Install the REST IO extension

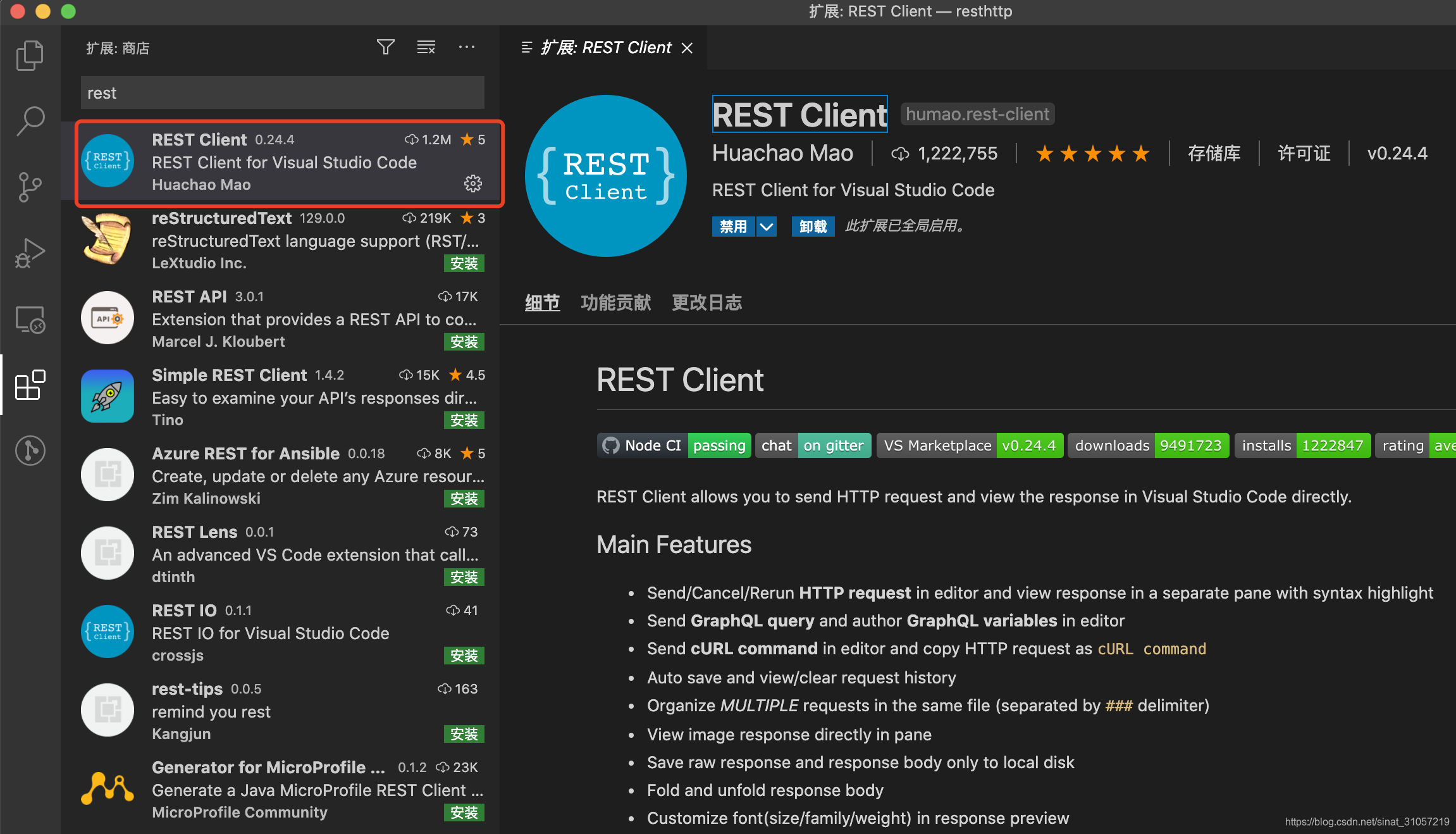pos(464,656)
